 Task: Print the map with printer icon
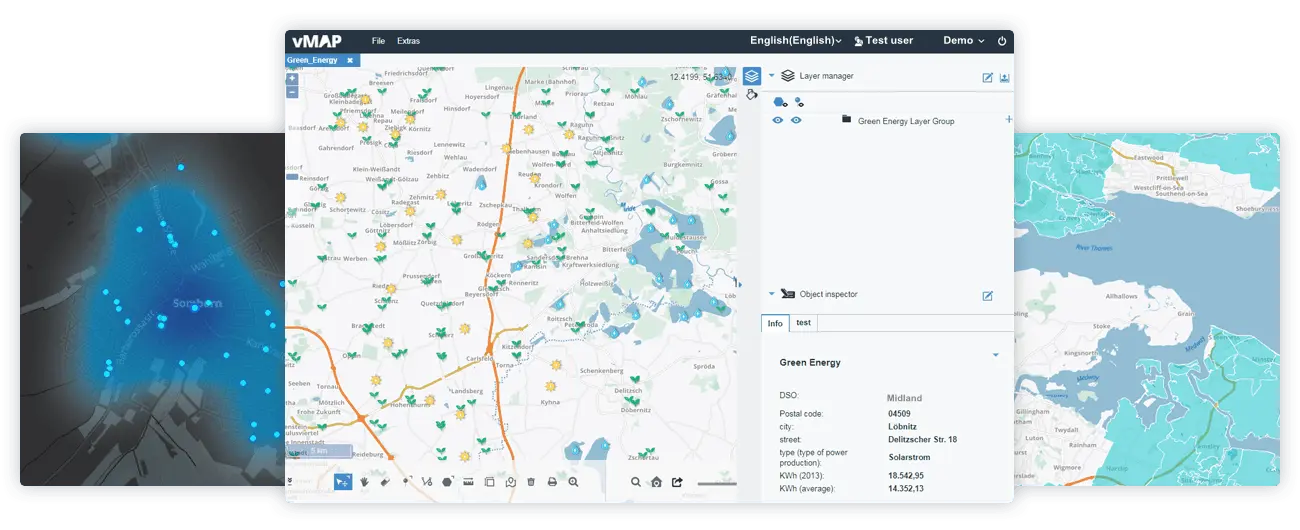552,482
